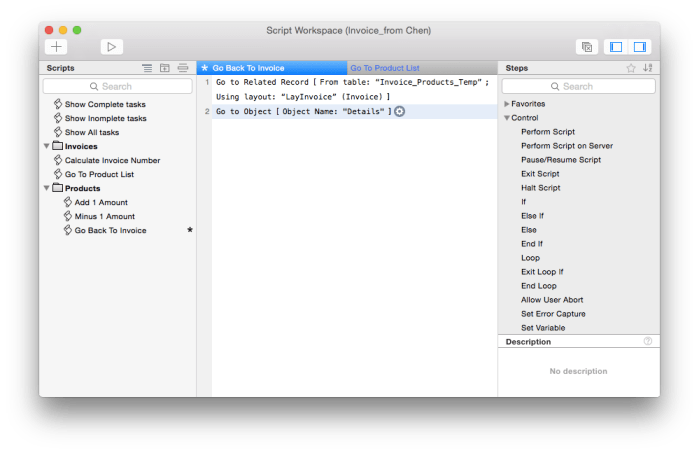Select the Perform Script step

pyautogui.click(x=547, y=132)
